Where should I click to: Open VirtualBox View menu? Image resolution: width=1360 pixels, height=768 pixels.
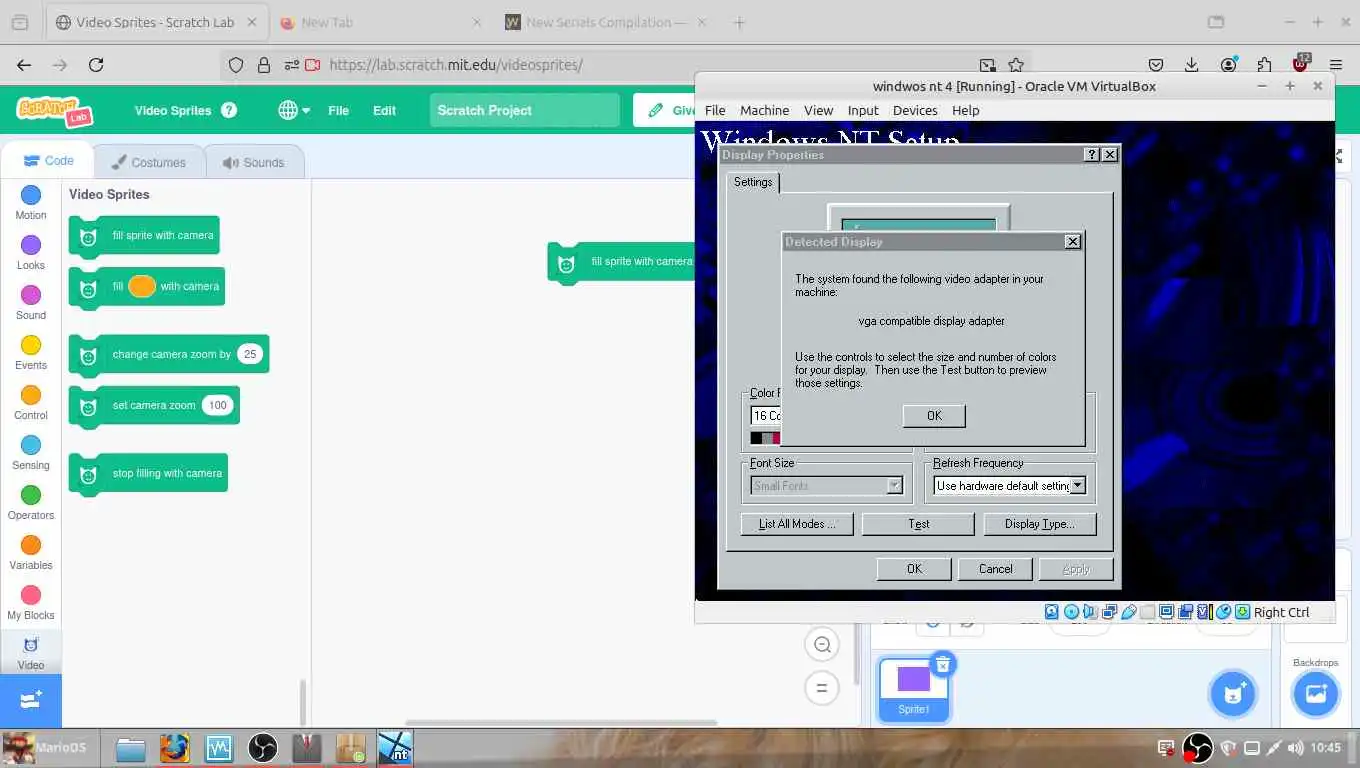click(818, 110)
